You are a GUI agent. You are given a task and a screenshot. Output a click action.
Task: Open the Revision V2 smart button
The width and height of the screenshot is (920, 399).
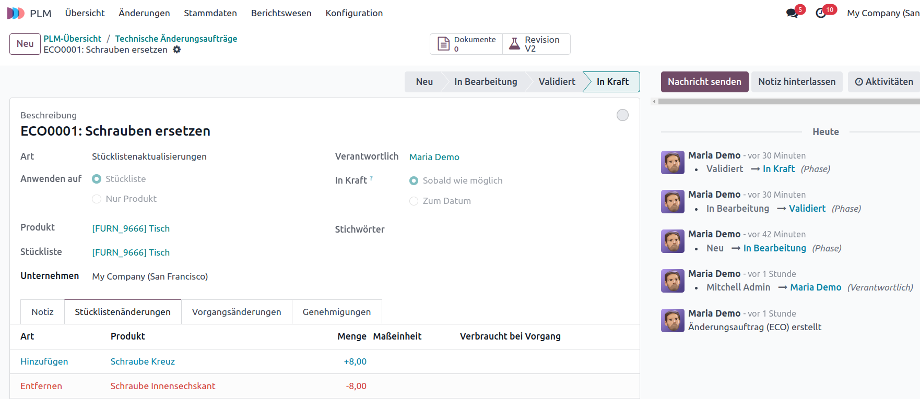(536, 44)
